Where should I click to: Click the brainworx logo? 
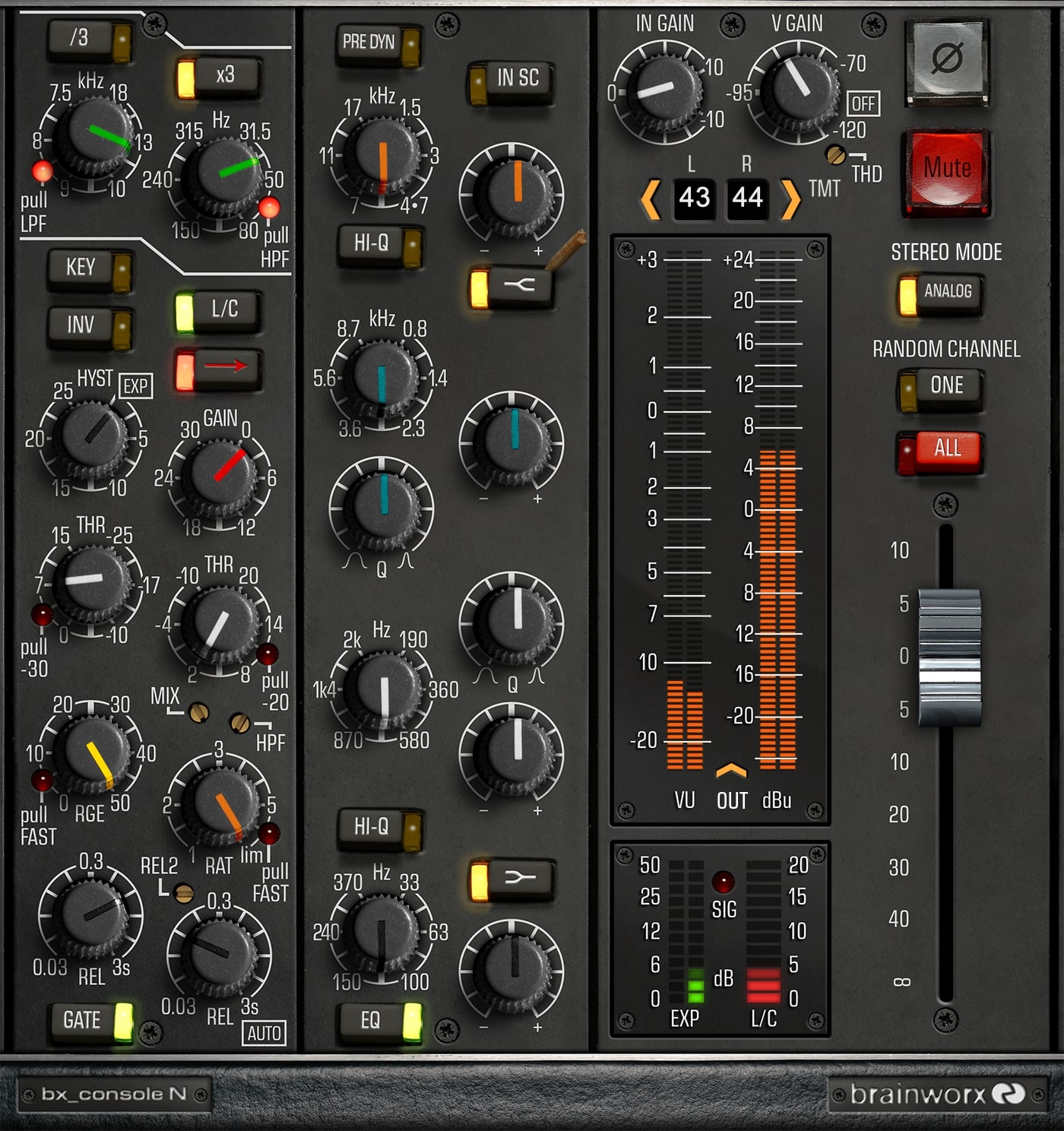(x=937, y=1095)
